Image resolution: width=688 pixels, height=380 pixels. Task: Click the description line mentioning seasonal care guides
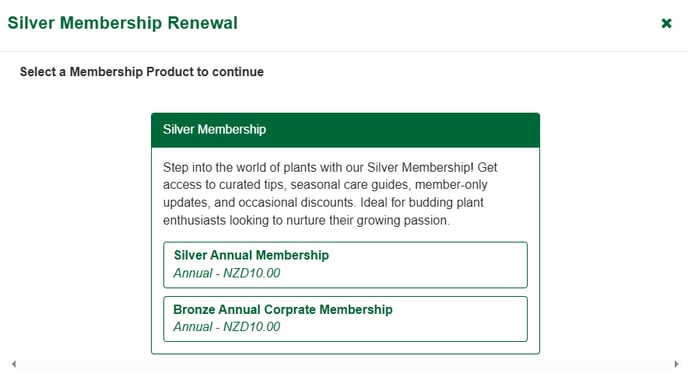pos(325,185)
